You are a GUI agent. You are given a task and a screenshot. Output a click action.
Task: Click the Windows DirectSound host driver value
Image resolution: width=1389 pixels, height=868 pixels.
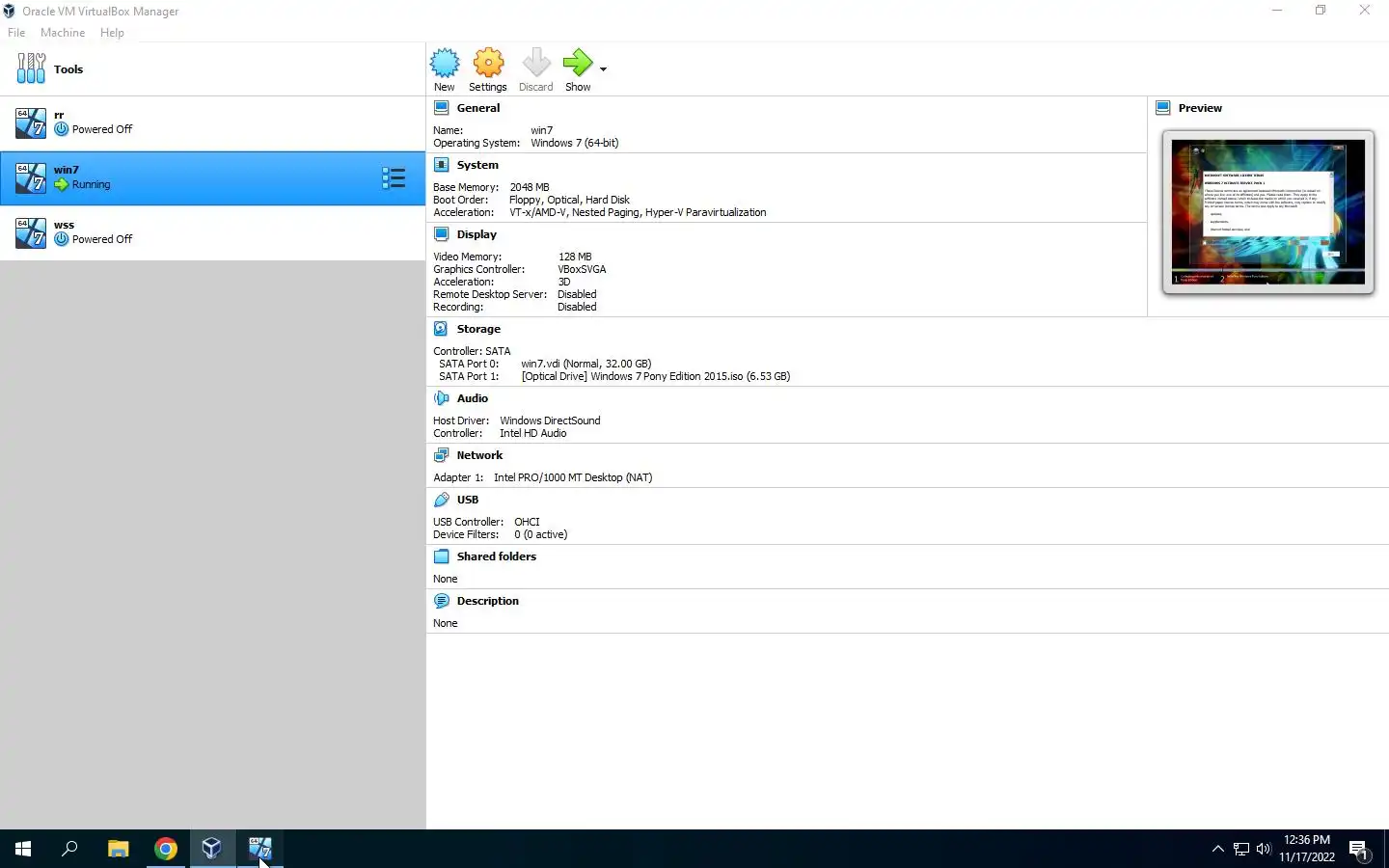tap(550, 420)
